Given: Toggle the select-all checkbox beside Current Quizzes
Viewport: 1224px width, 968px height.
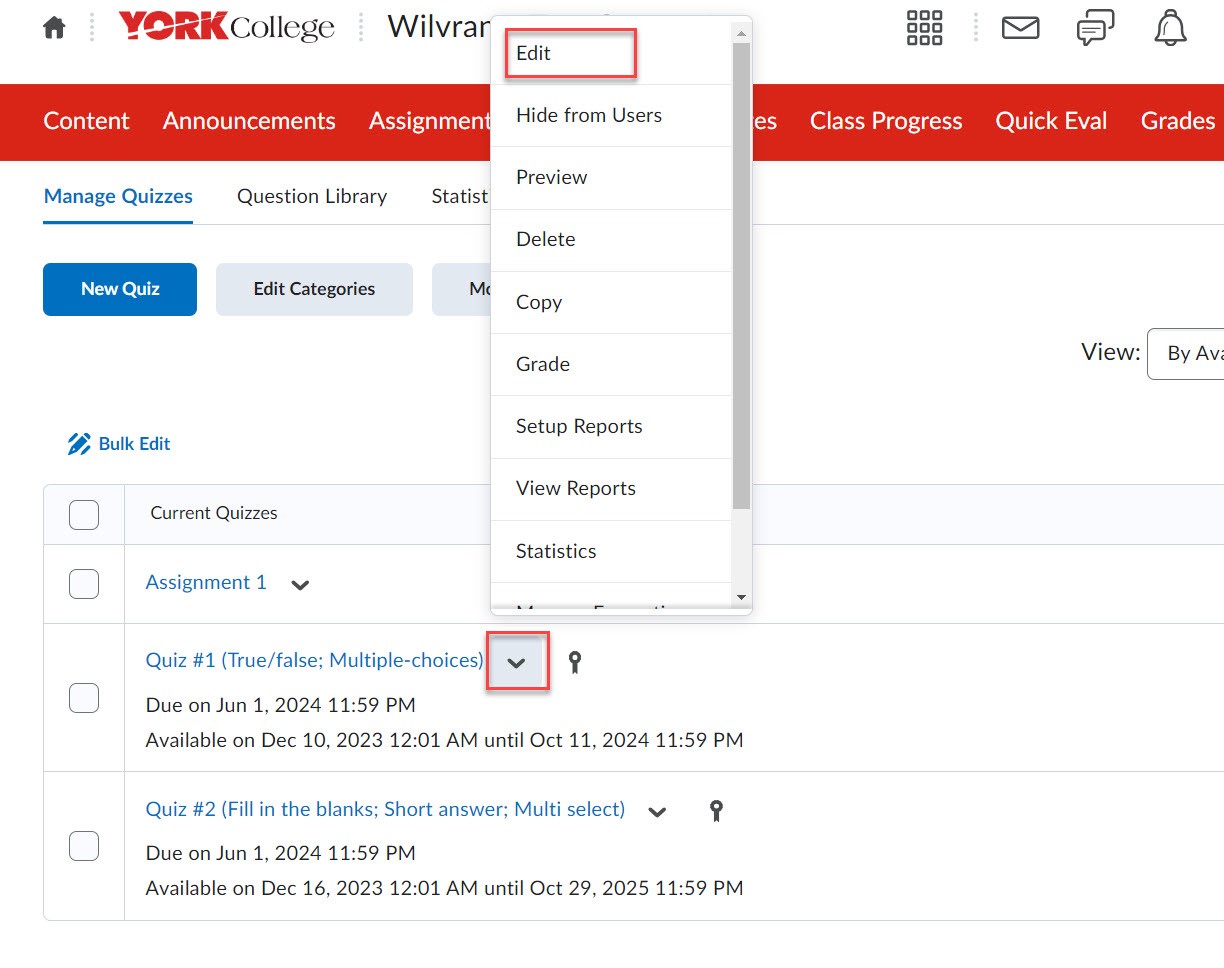Looking at the screenshot, I should click(84, 514).
